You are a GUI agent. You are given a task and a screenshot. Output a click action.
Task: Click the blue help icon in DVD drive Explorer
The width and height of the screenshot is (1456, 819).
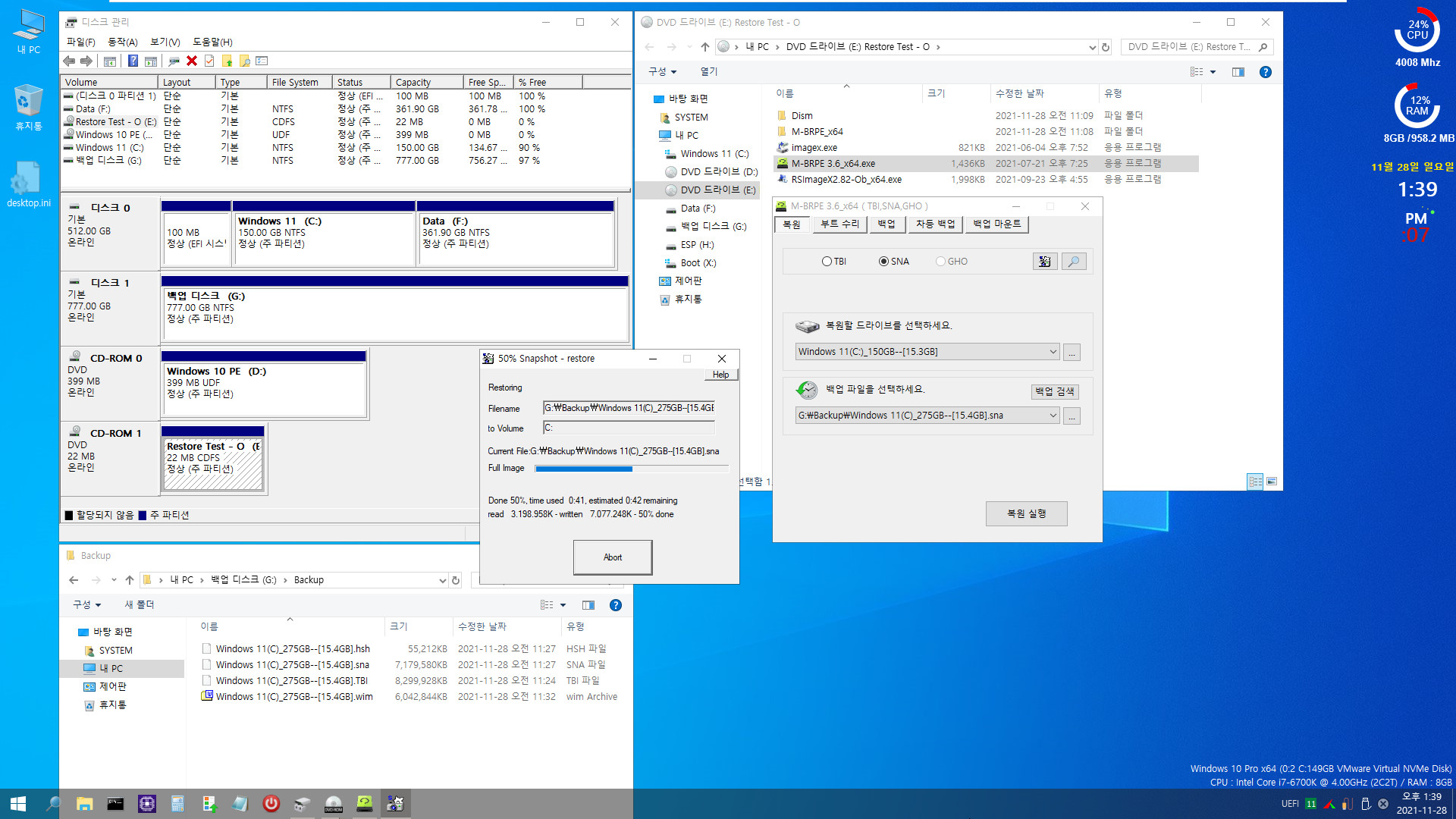click(x=1265, y=72)
